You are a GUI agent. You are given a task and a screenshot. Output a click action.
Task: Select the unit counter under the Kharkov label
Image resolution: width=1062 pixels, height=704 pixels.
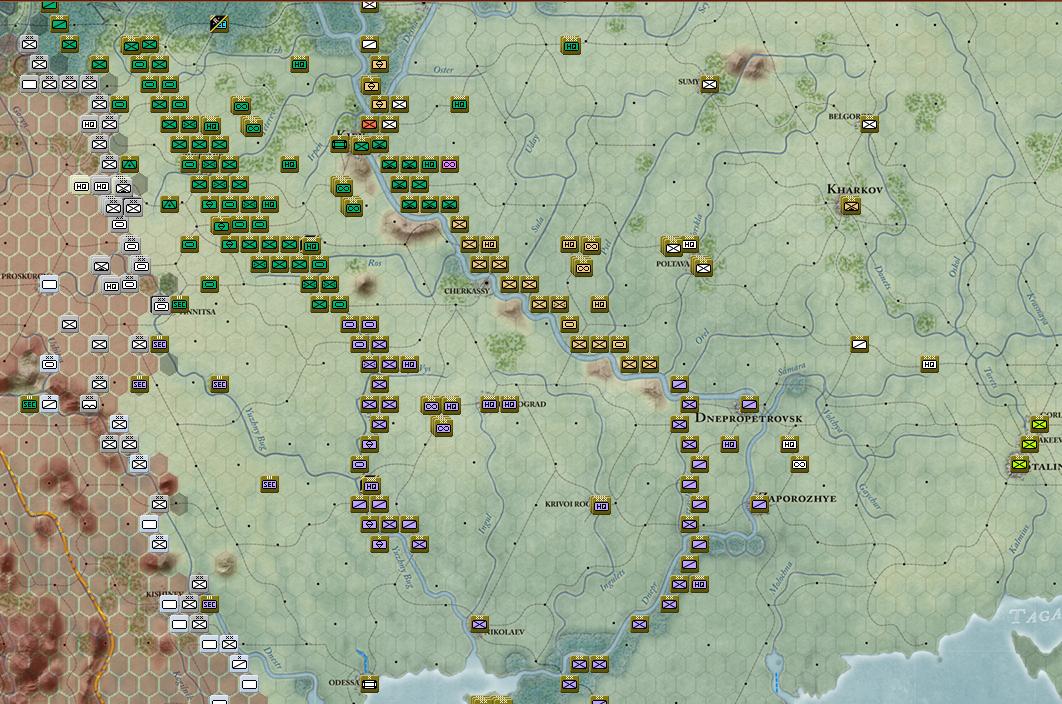(851, 206)
